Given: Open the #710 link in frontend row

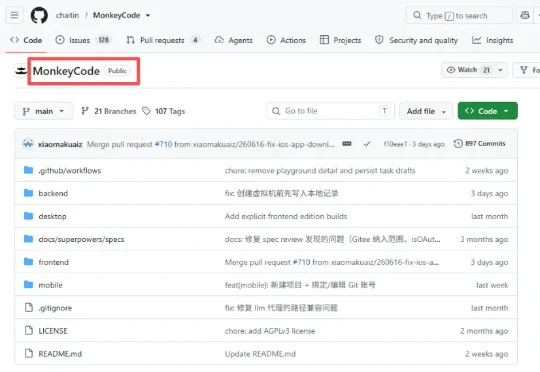Looking at the screenshot, I should [x=301, y=262].
